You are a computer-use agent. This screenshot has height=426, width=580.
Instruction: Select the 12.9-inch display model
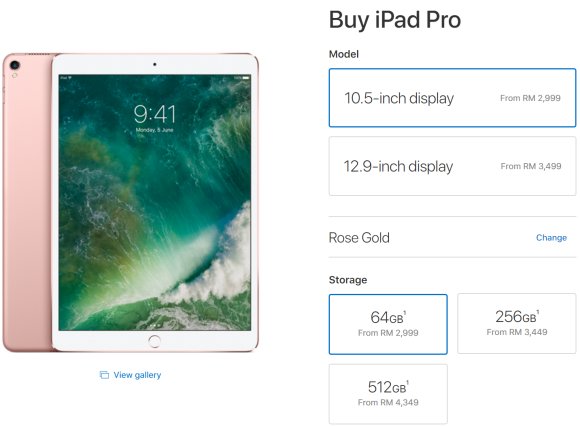pyautogui.click(x=452, y=166)
